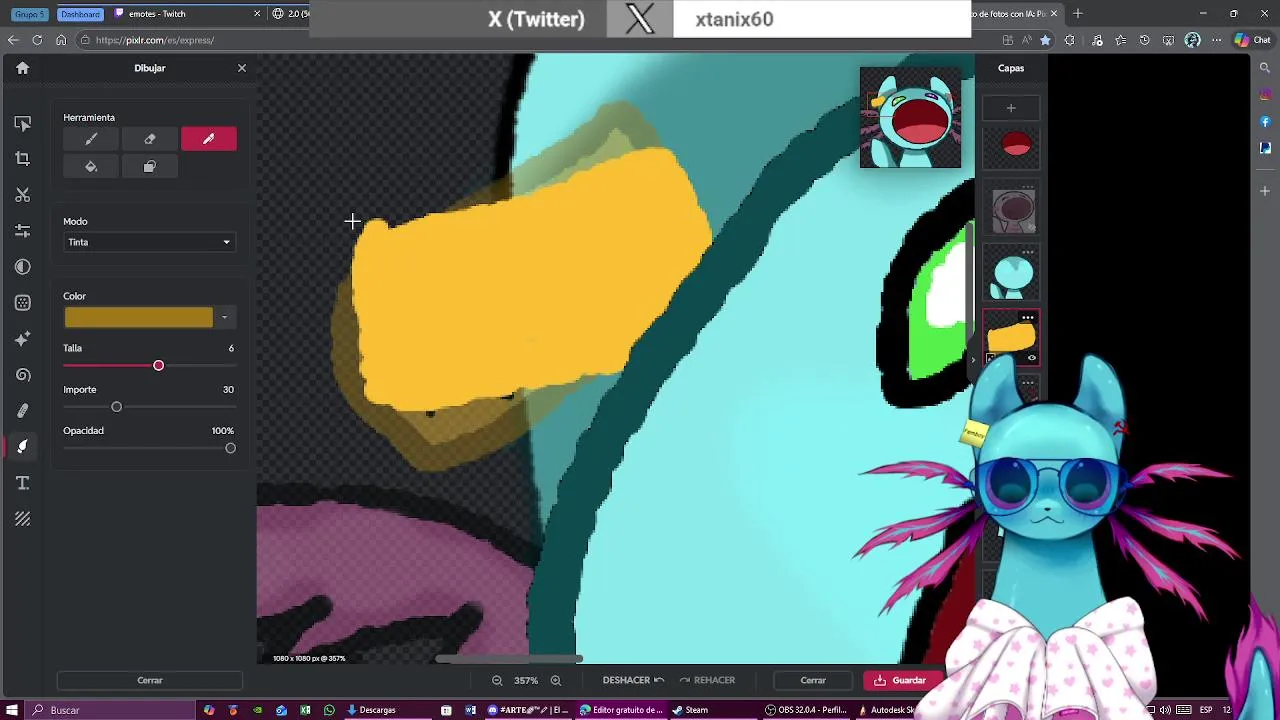Open options menu of cyan character layer
Image resolution: width=1280 pixels, height=720 pixels.
coord(1028,252)
